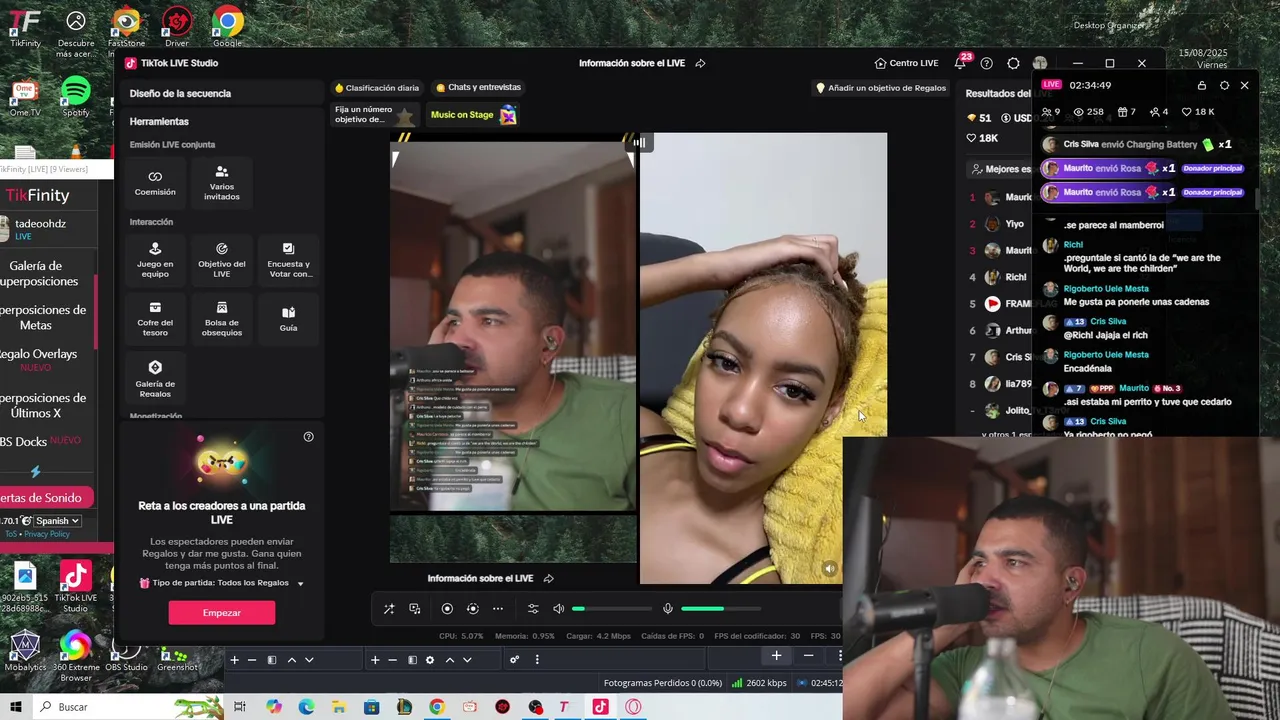The width and height of the screenshot is (1280, 720).
Task: Open the Spotify desktop shortcut
Action: tap(76, 97)
